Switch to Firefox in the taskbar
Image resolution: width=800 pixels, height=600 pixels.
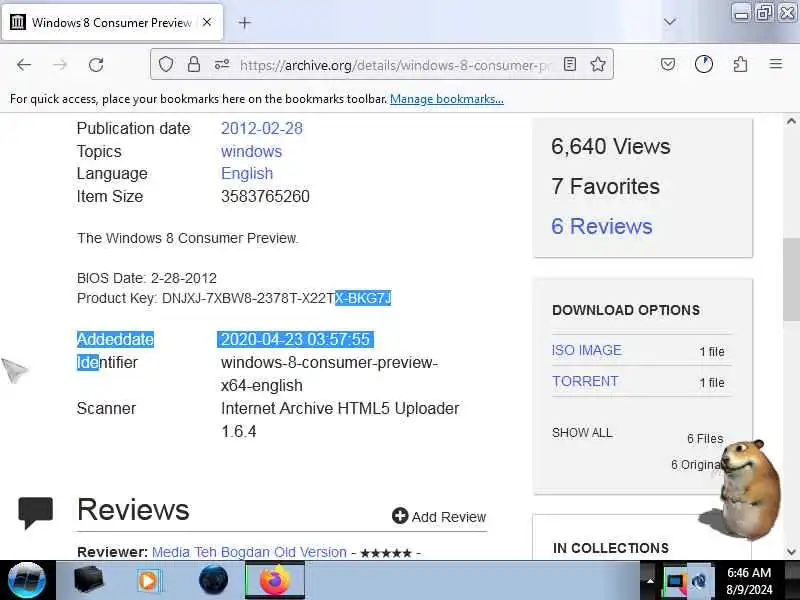(x=275, y=580)
